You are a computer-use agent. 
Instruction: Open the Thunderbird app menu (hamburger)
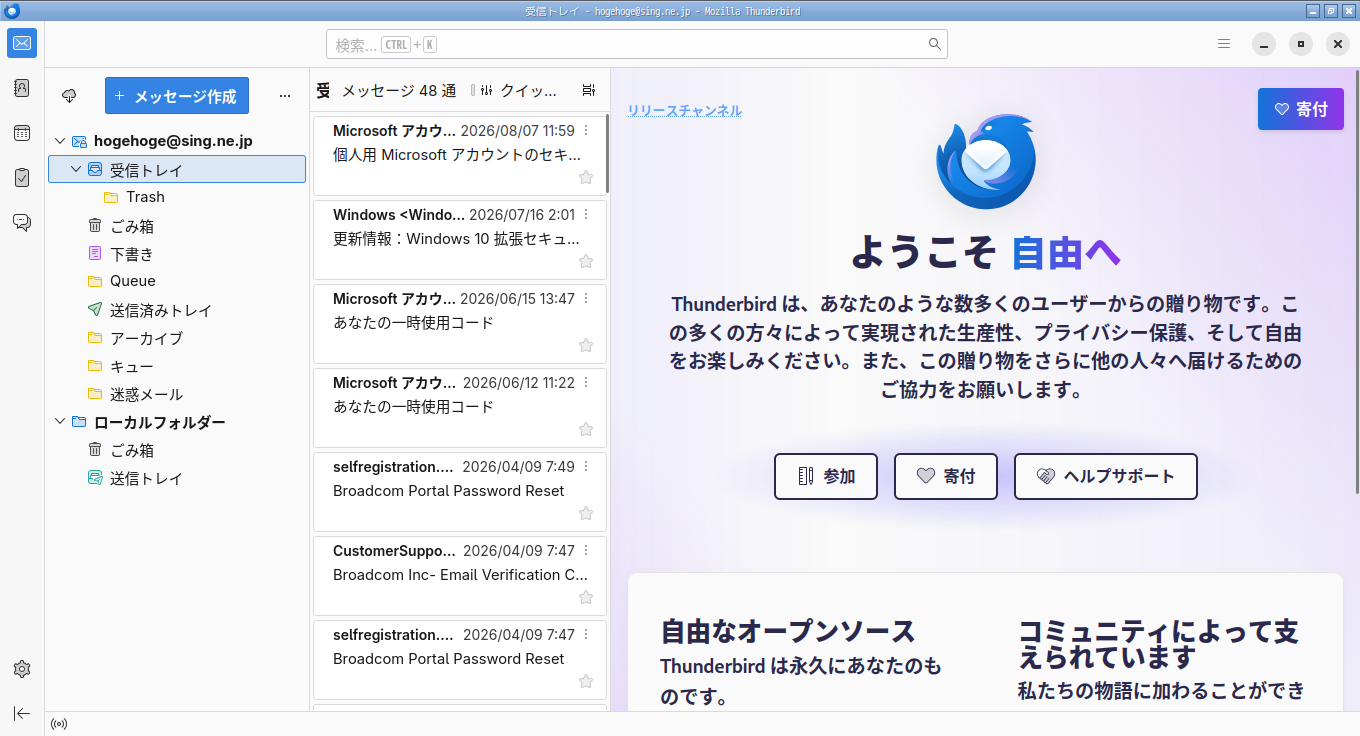pos(1224,44)
